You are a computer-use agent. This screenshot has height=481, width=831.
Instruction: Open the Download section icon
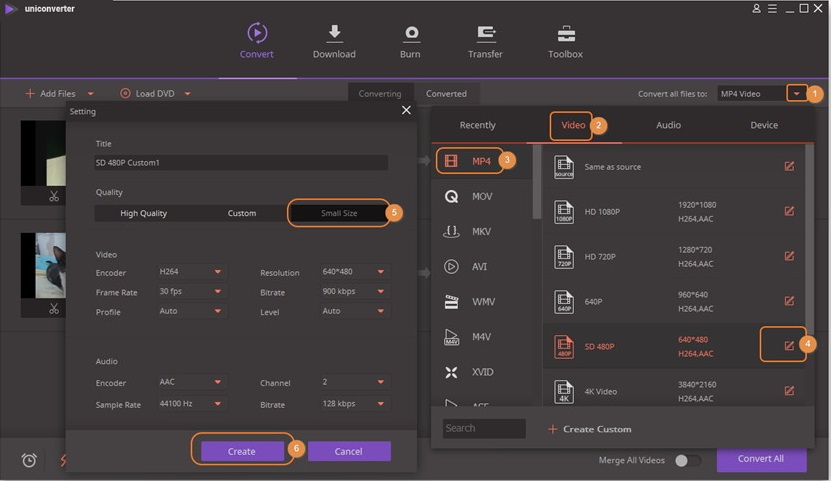(x=334, y=33)
